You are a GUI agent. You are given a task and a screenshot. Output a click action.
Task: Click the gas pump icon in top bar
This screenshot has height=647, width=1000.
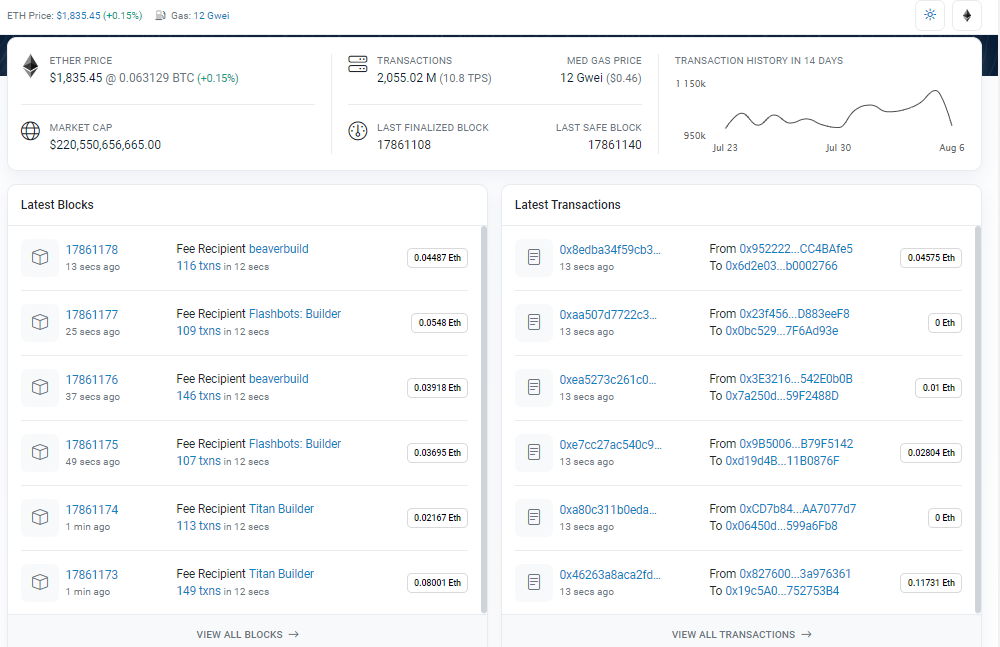pos(160,15)
